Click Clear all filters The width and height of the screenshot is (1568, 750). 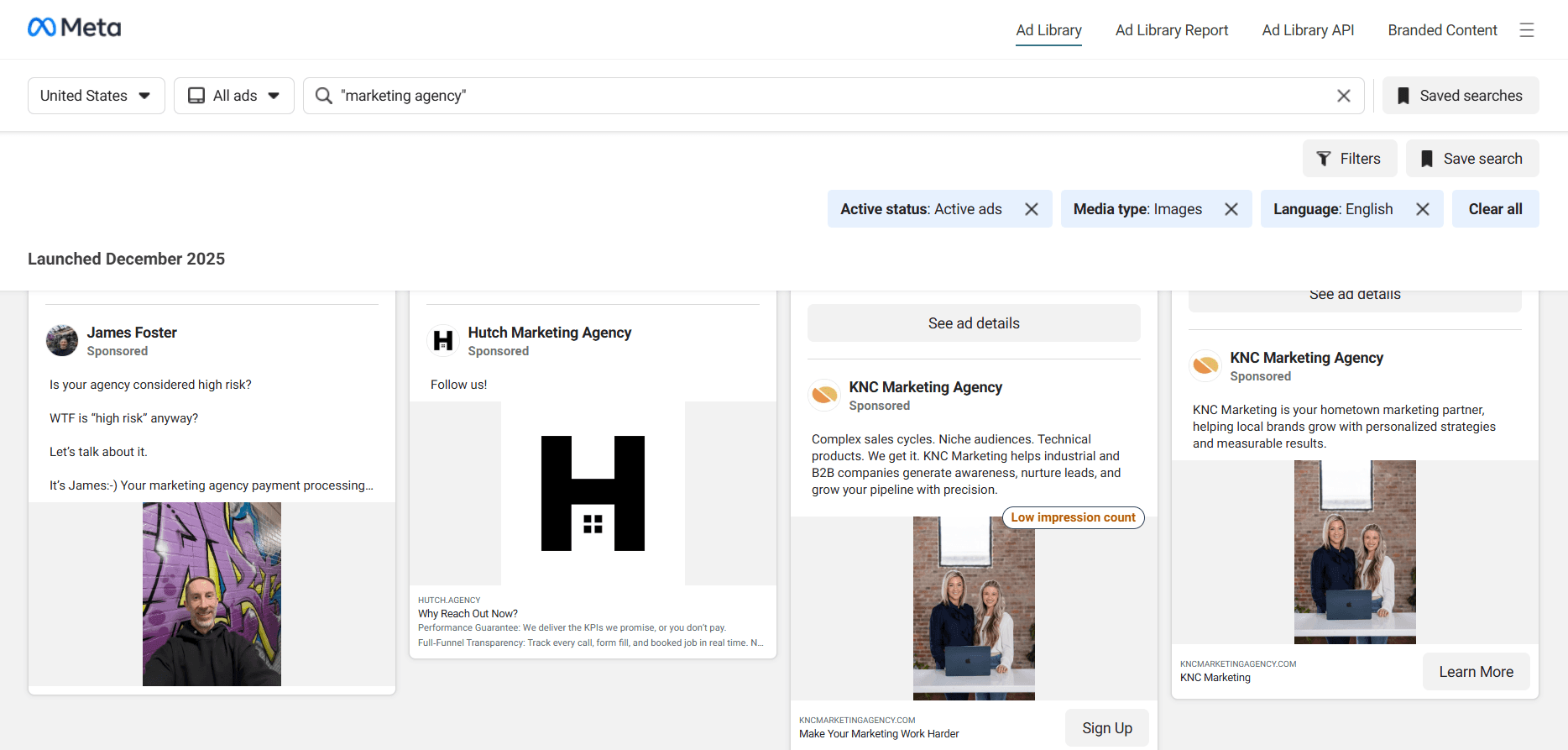pyautogui.click(x=1496, y=209)
